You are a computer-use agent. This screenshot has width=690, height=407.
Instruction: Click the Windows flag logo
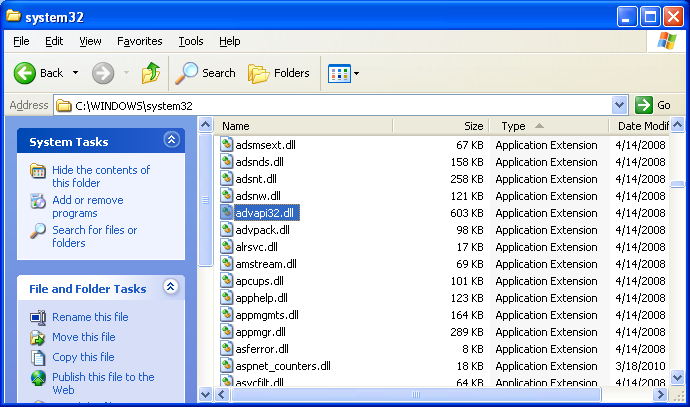pos(667,41)
